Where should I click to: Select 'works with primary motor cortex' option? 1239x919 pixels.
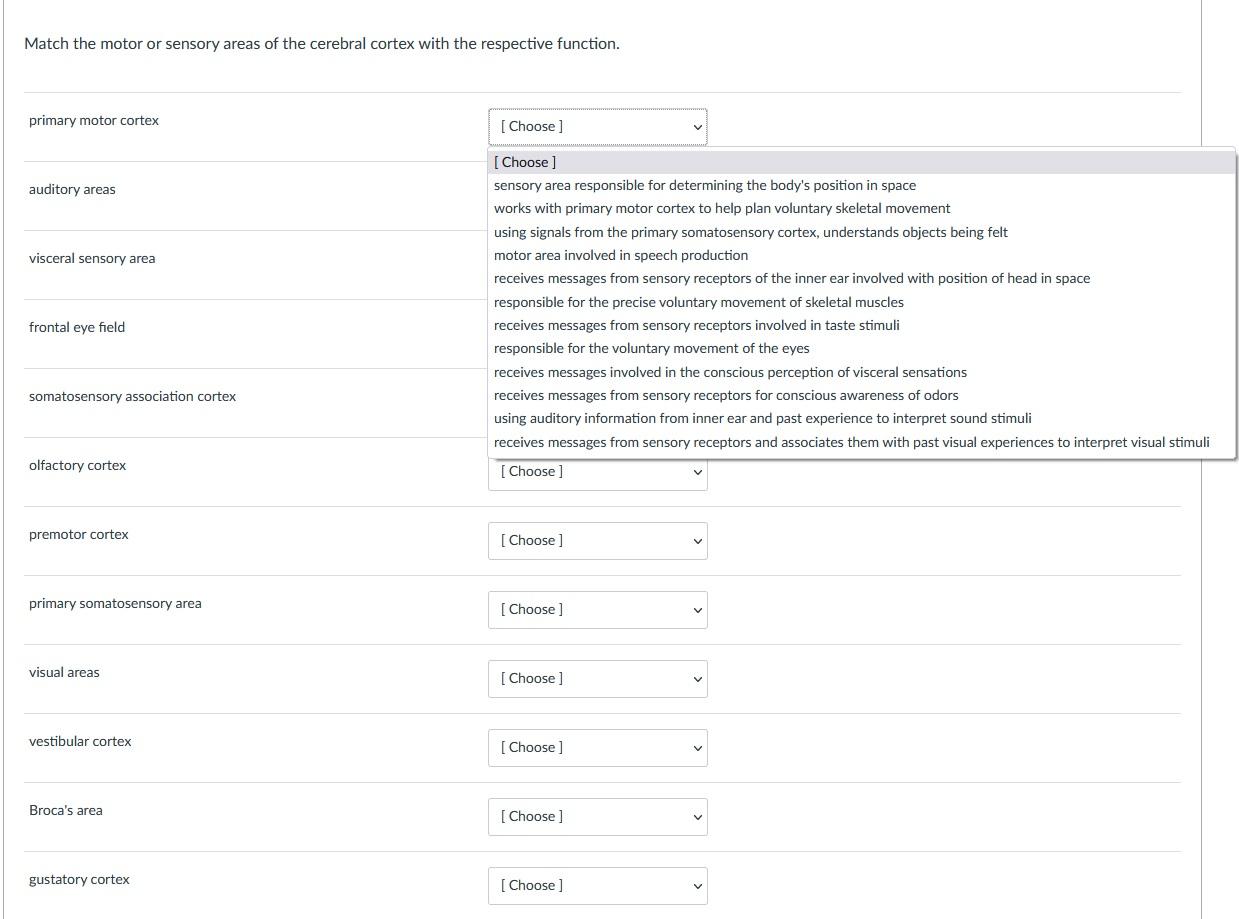pos(721,209)
